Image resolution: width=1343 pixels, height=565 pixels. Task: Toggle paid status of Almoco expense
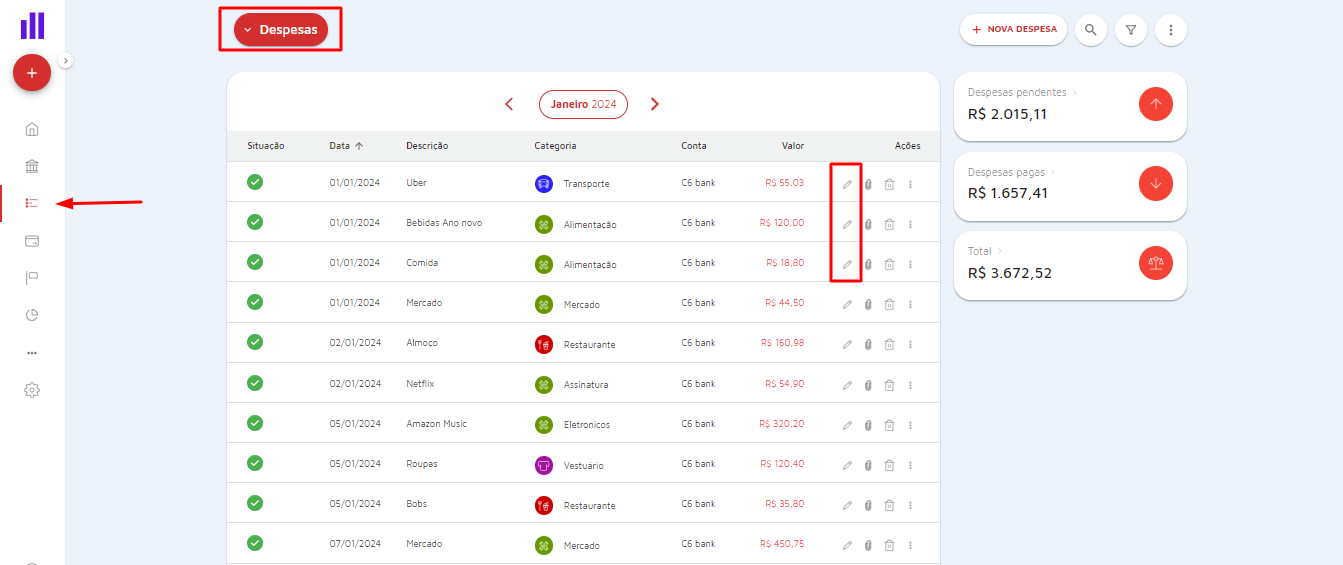(255, 342)
